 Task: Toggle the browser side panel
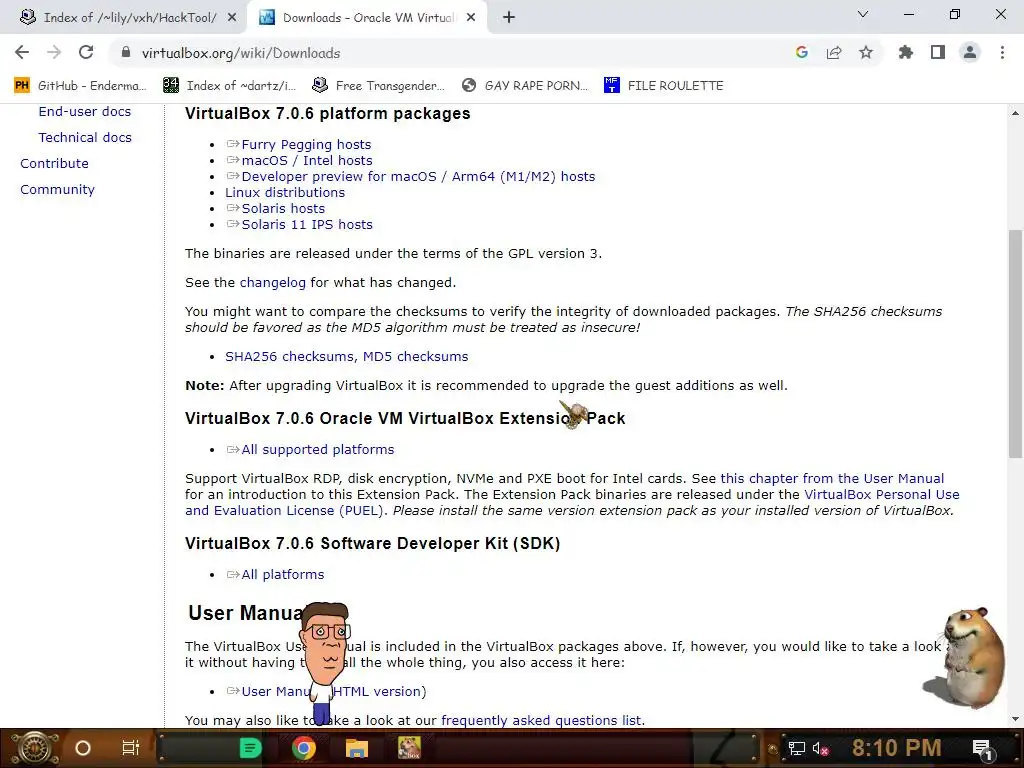[938, 52]
